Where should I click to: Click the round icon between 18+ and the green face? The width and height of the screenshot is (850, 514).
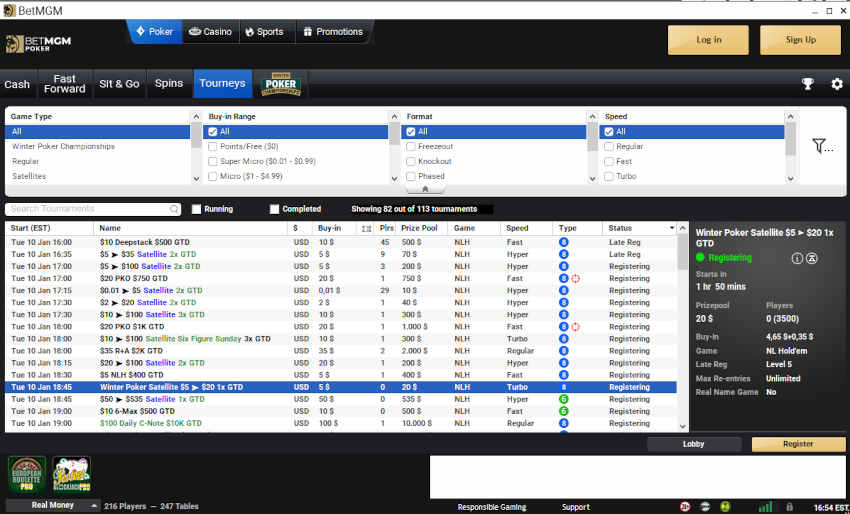point(705,506)
